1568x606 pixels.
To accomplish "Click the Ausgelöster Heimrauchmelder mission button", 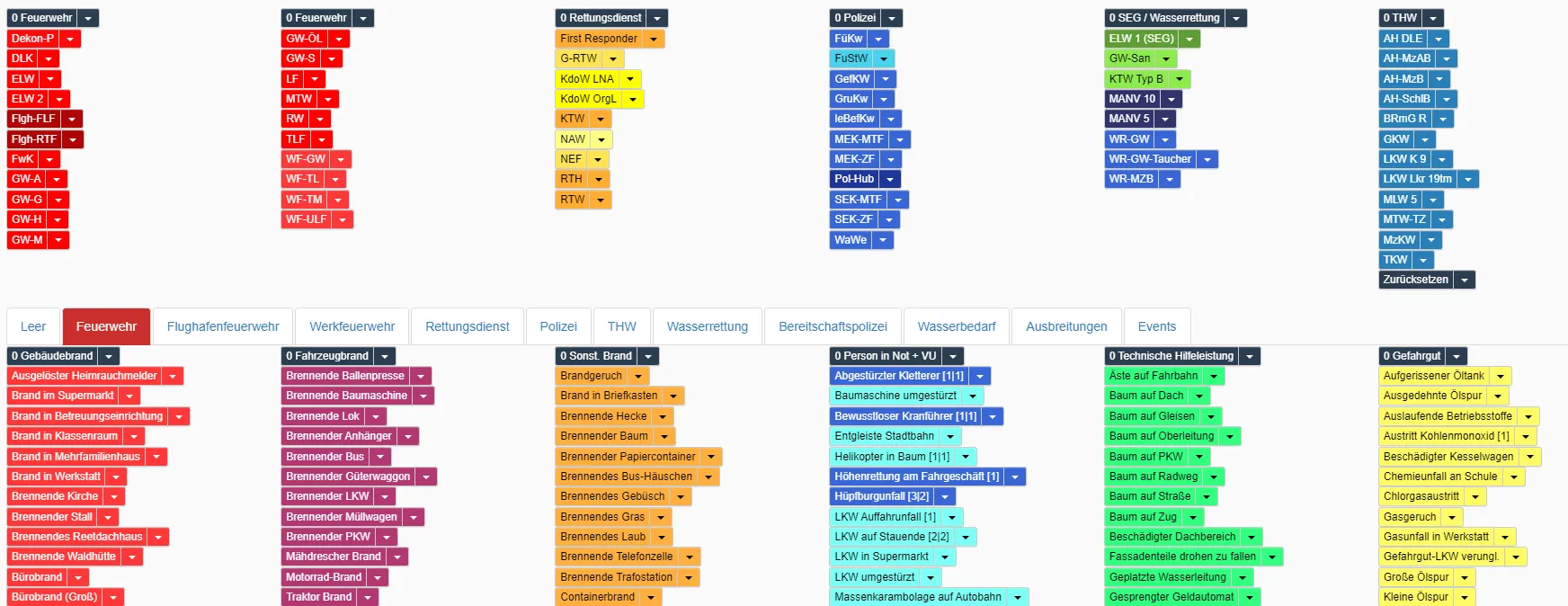I will [x=85, y=376].
